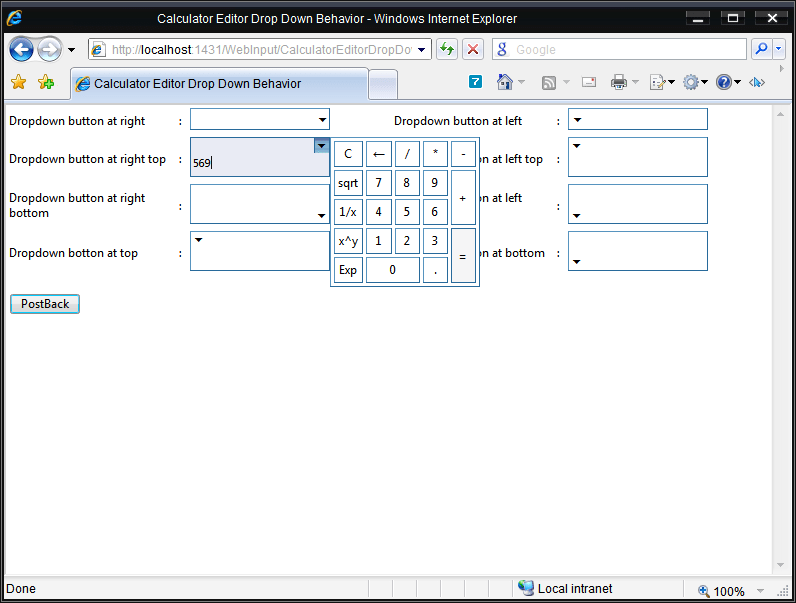Open dropdown arrow of 'right bottom' editor

click(321, 215)
